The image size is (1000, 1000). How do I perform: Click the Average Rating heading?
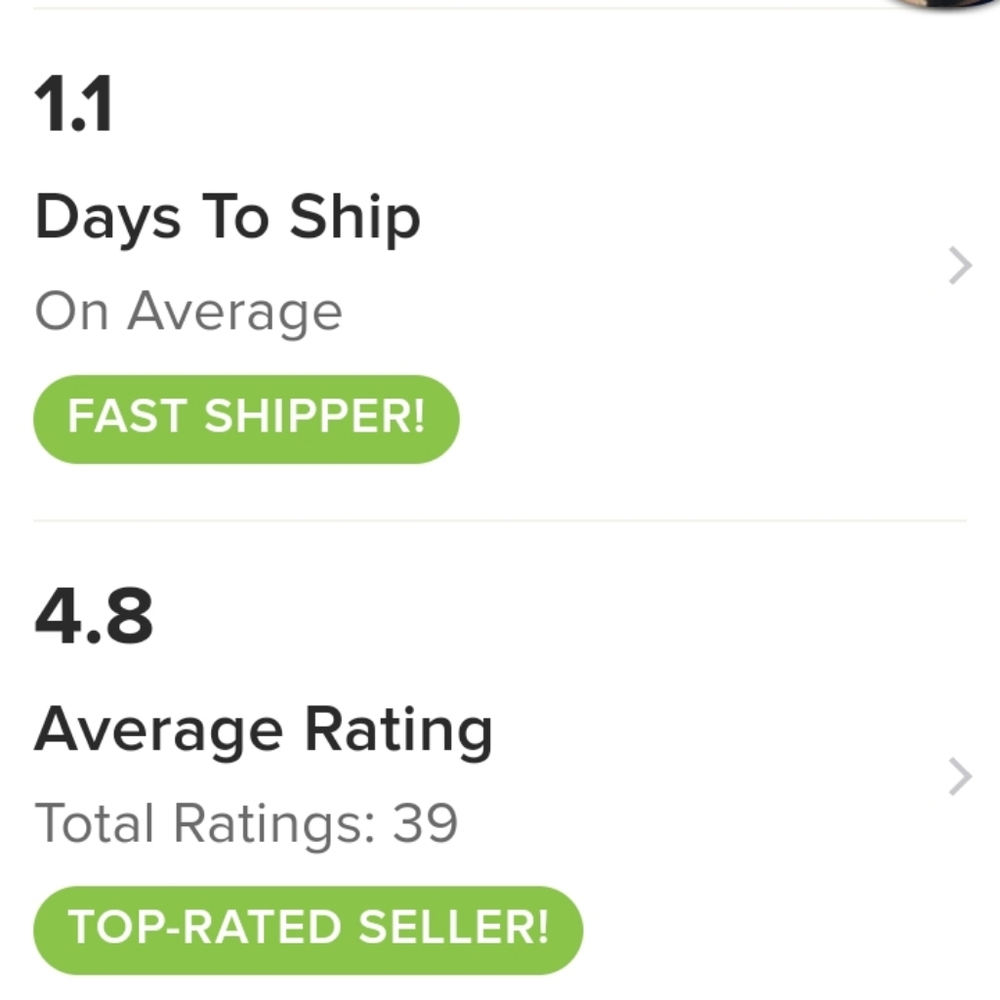point(263,728)
